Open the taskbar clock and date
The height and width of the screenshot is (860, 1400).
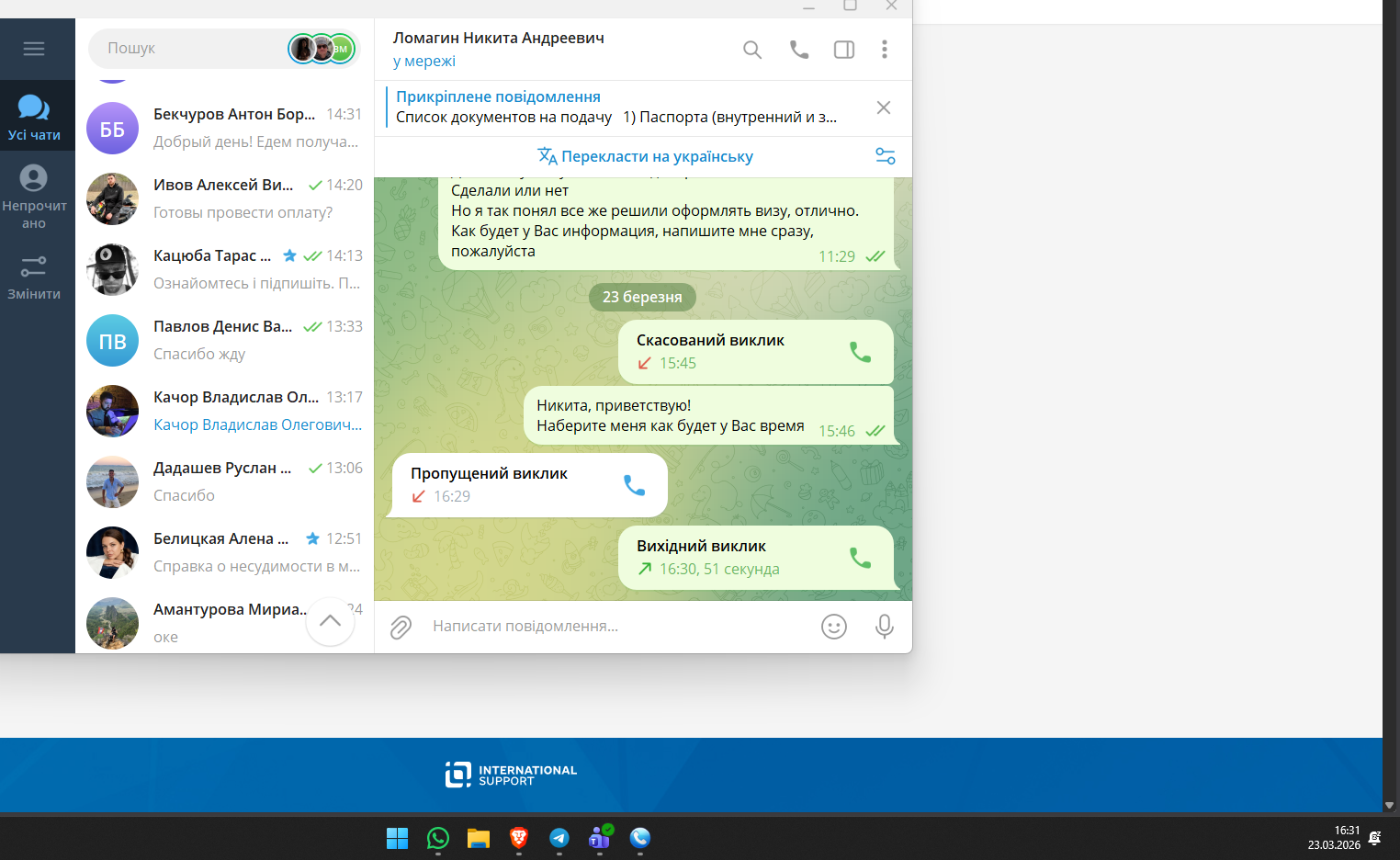point(1334,837)
